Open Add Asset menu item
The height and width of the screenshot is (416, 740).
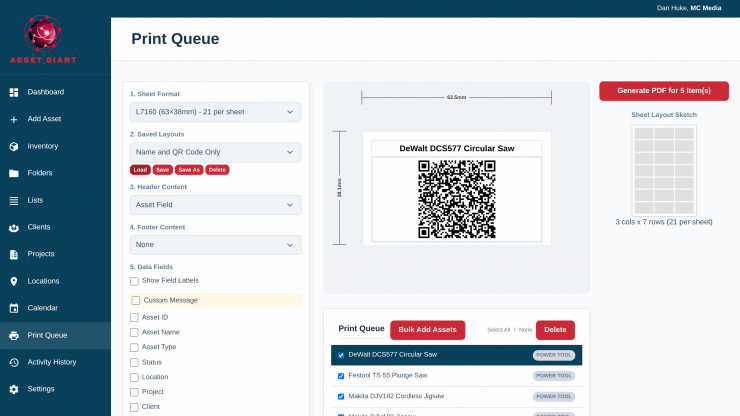click(x=44, y=119)
